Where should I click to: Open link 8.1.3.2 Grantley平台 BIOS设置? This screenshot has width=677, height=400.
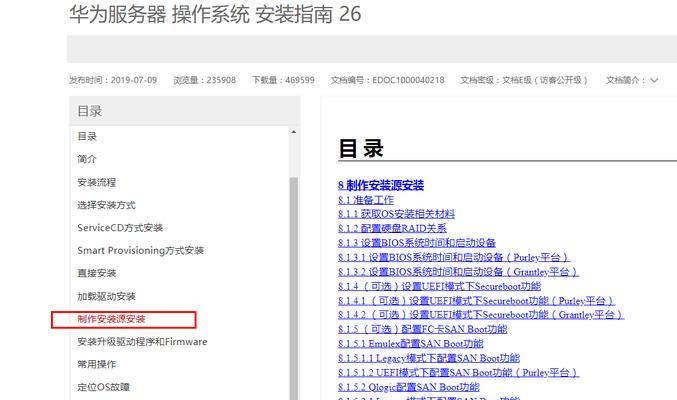(x=458, y=272)
